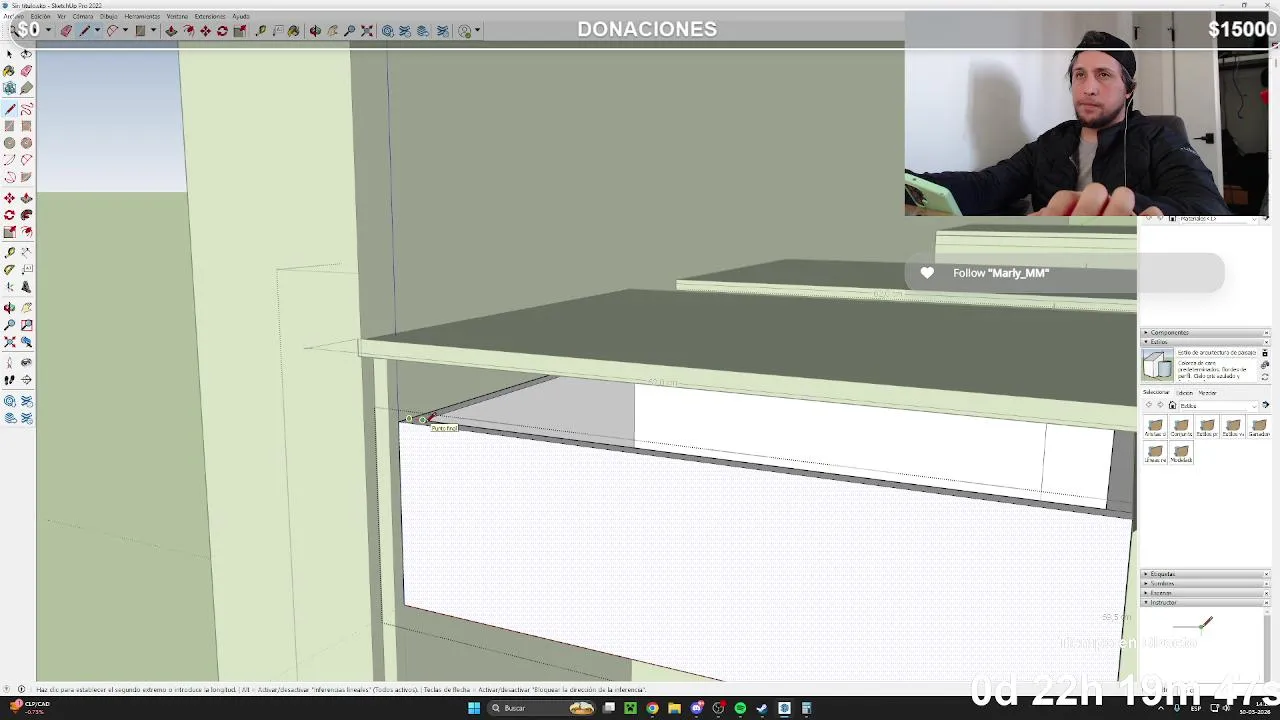Select the Orbit tool in top toolbar
Screen dimensions: 1280x720
coord(315,31)
